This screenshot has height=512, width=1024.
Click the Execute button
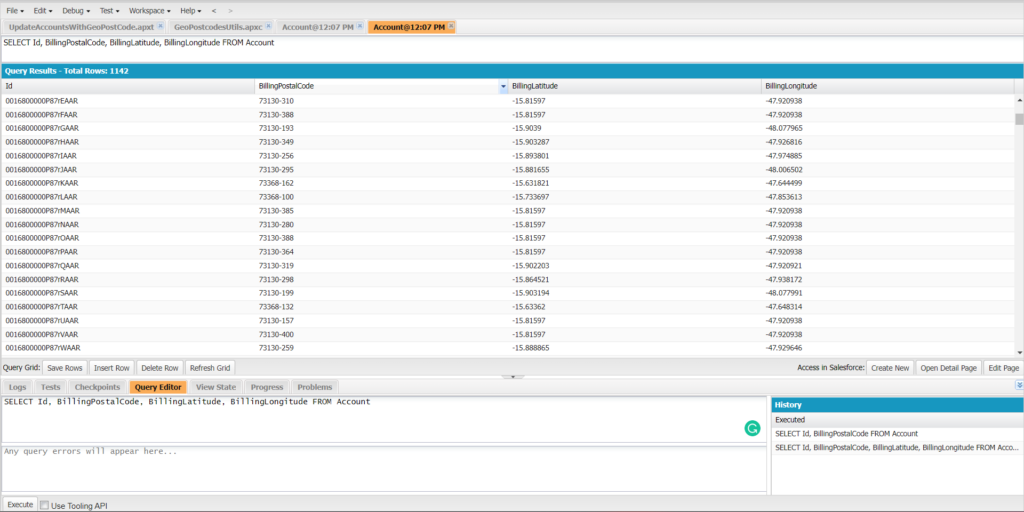(20, 504)
